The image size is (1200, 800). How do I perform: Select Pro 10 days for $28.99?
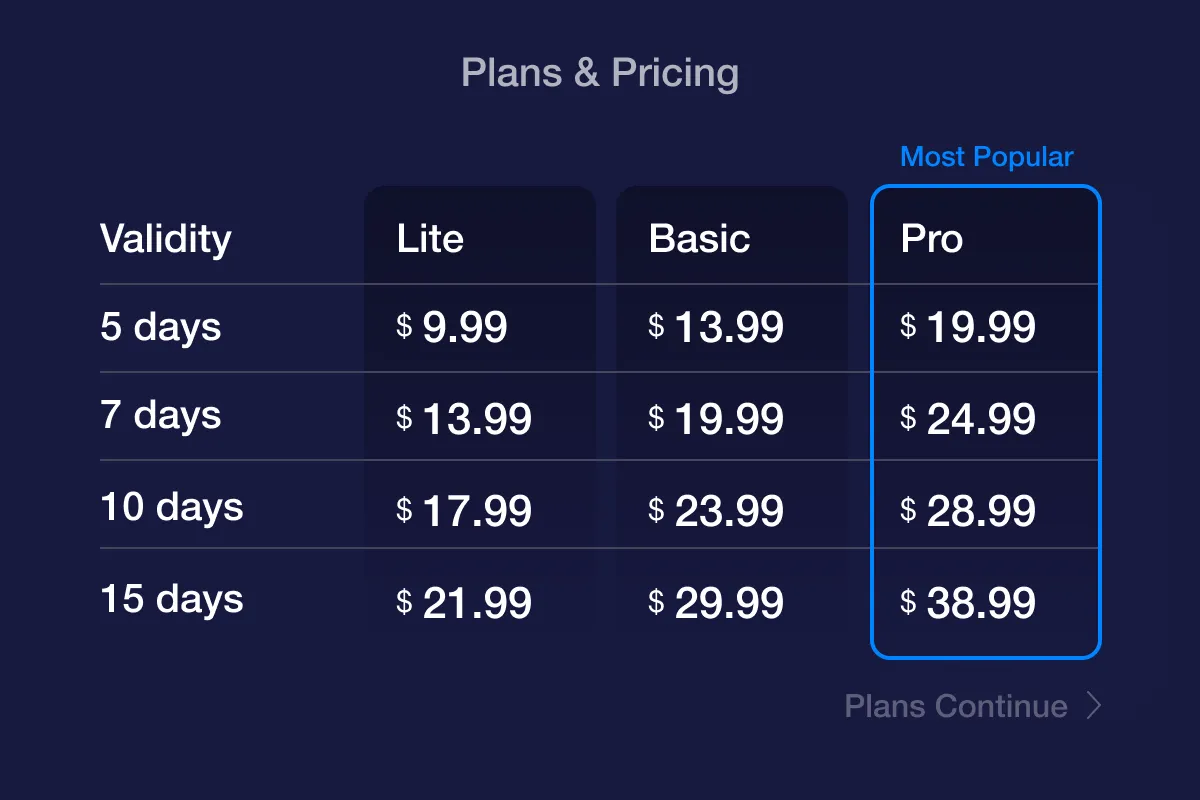point(968,511)
